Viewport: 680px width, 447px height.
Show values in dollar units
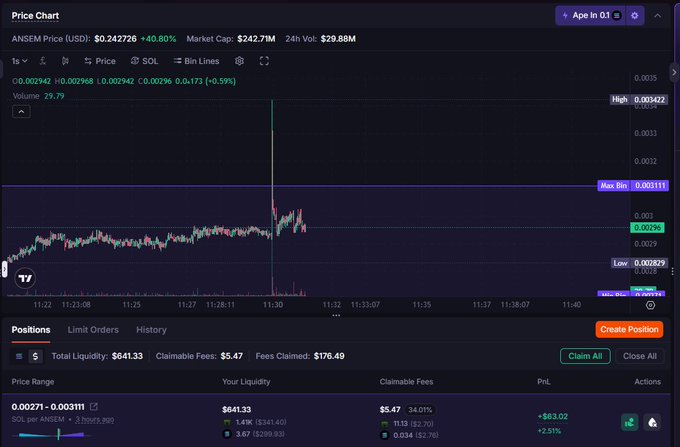[x=35, y=356]
